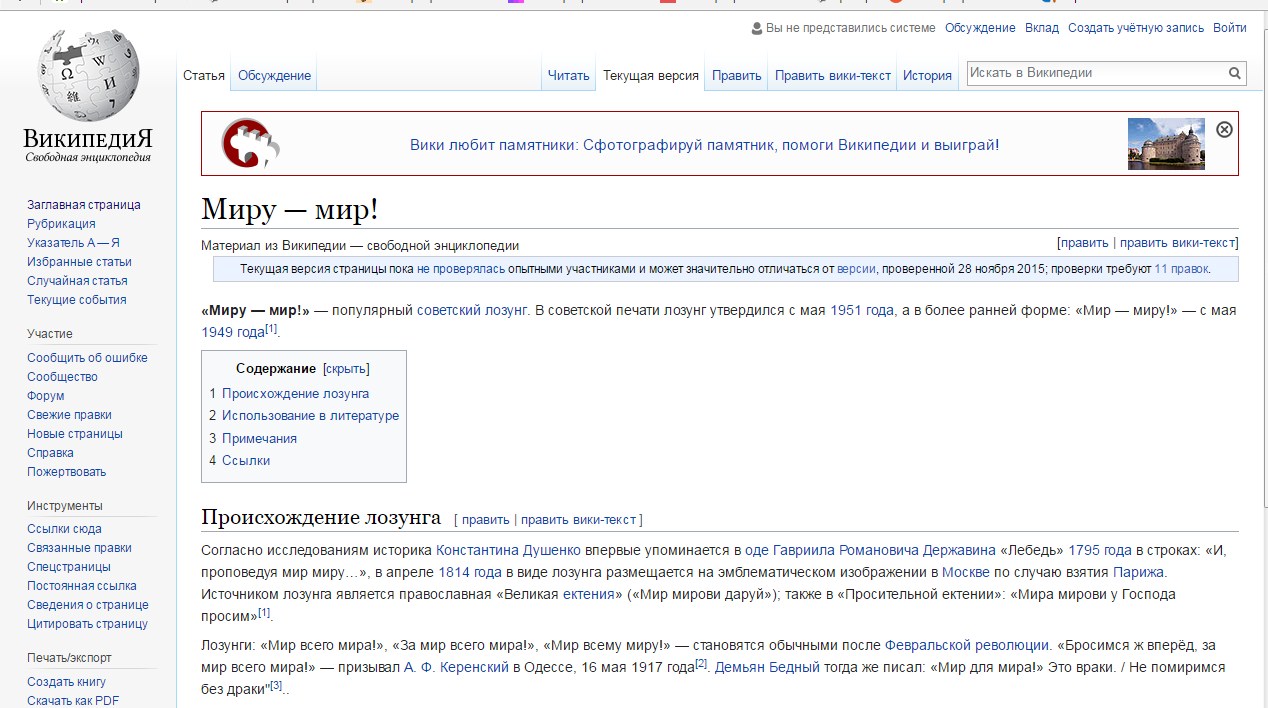Screen dimensions: 1268x708
Task: Click 'Скачать как PDF'
Action: tap(73, 700)
